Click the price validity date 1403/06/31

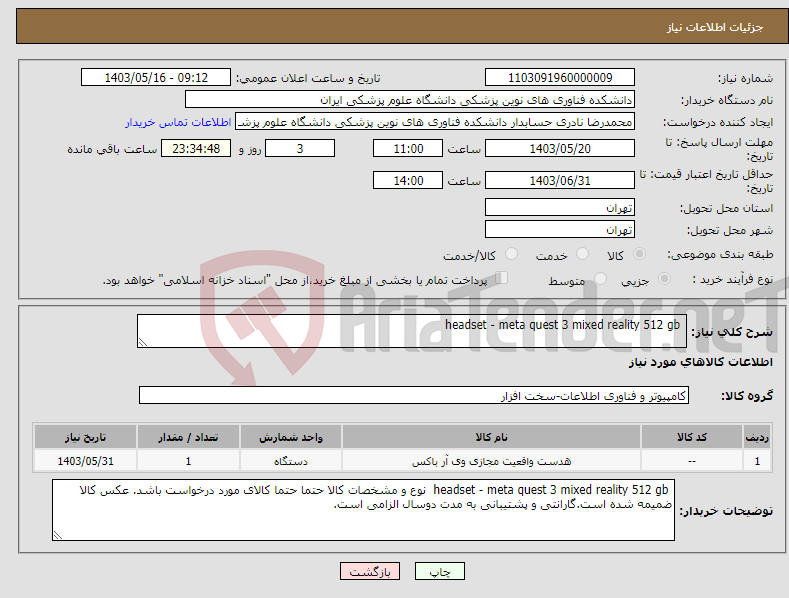tap(560, 180)
